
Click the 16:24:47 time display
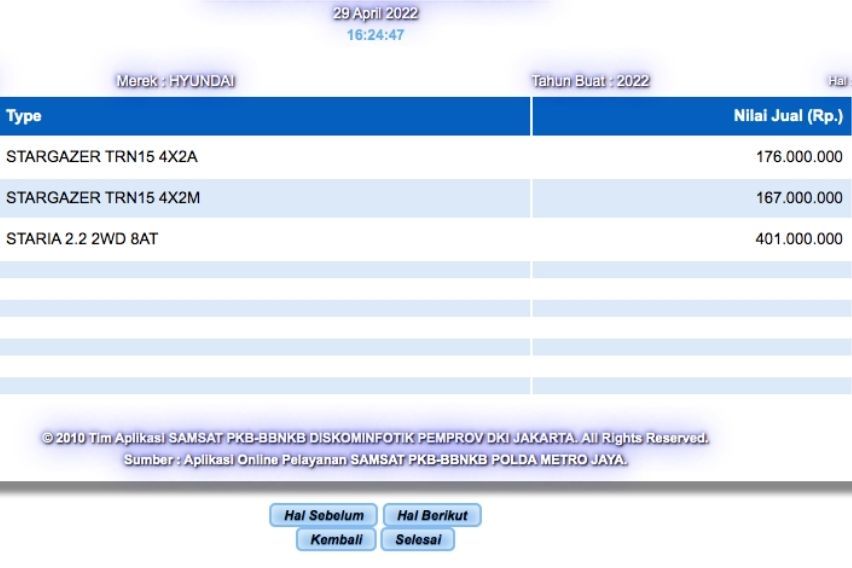tap(375, 35)
